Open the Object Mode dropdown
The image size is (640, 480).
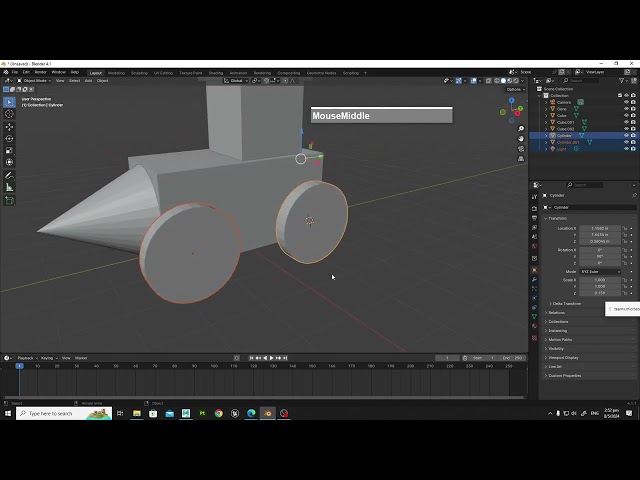(34, 81)
